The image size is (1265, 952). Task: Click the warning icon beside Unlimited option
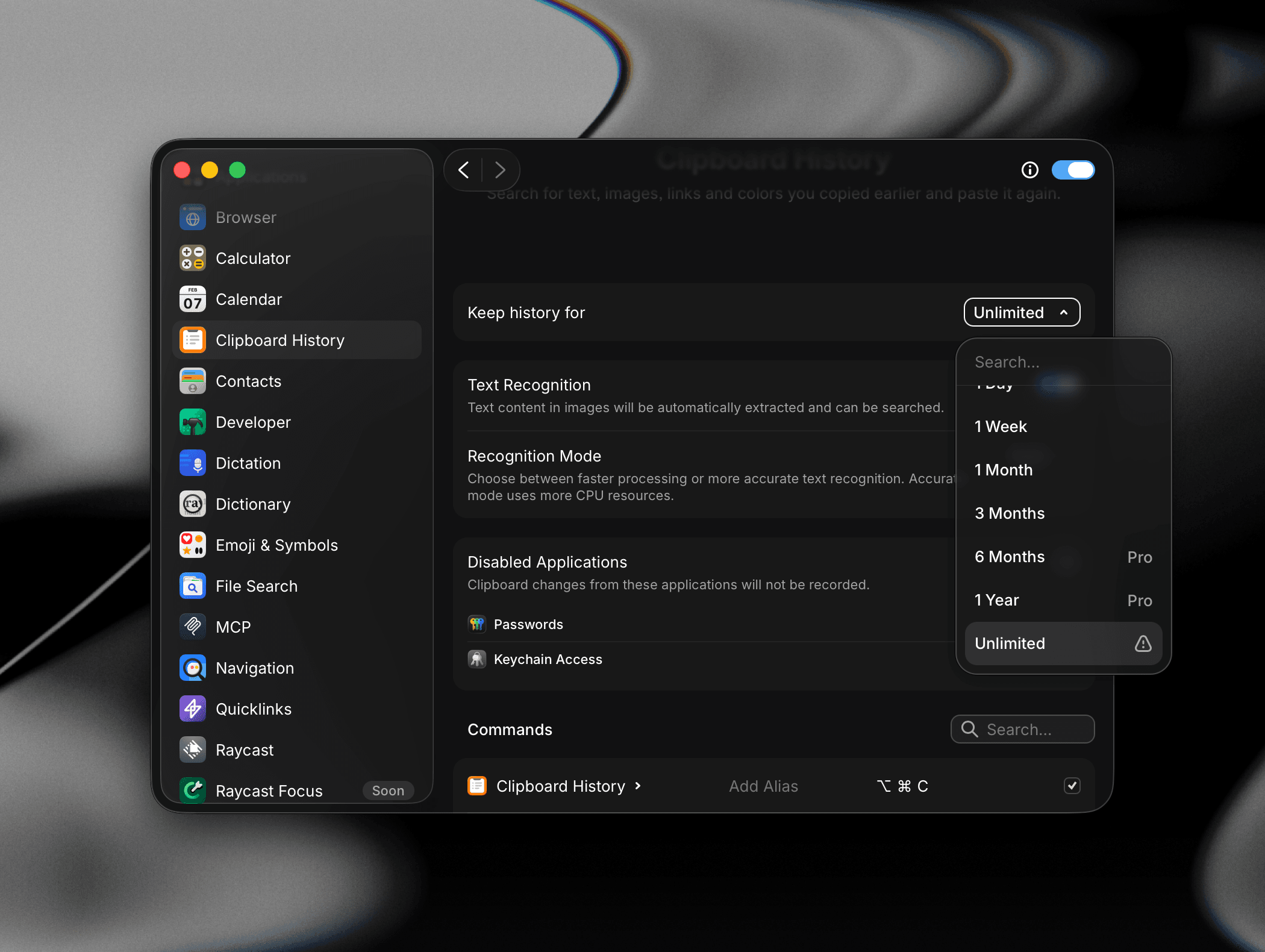pos(1143,644)
